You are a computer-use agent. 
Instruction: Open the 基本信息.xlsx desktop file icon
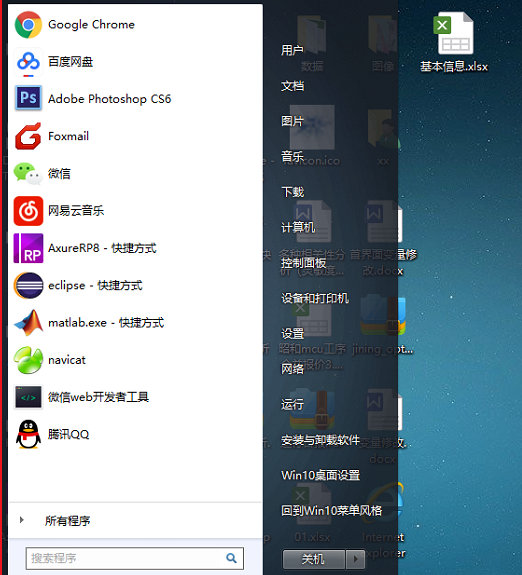coord(454,42)
